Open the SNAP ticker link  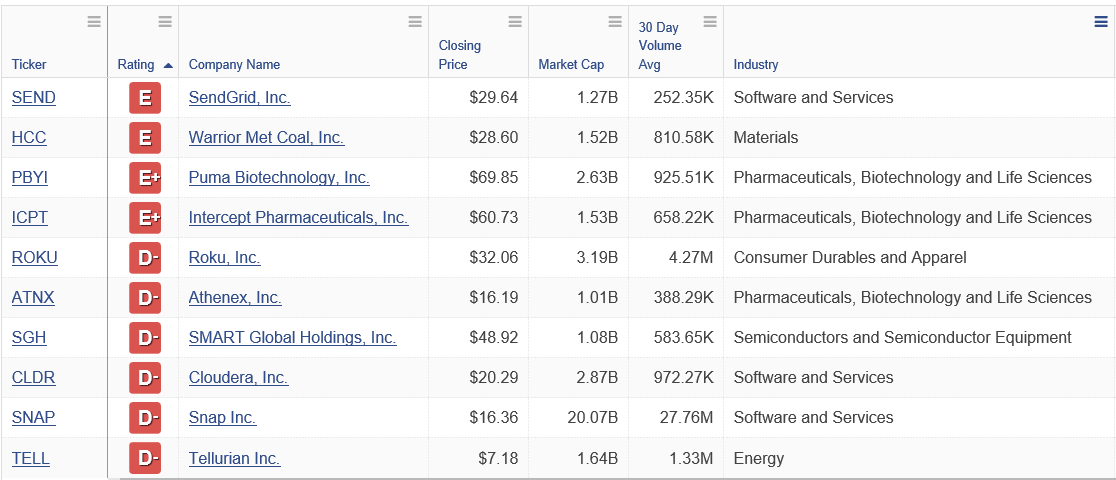point(33,417)
